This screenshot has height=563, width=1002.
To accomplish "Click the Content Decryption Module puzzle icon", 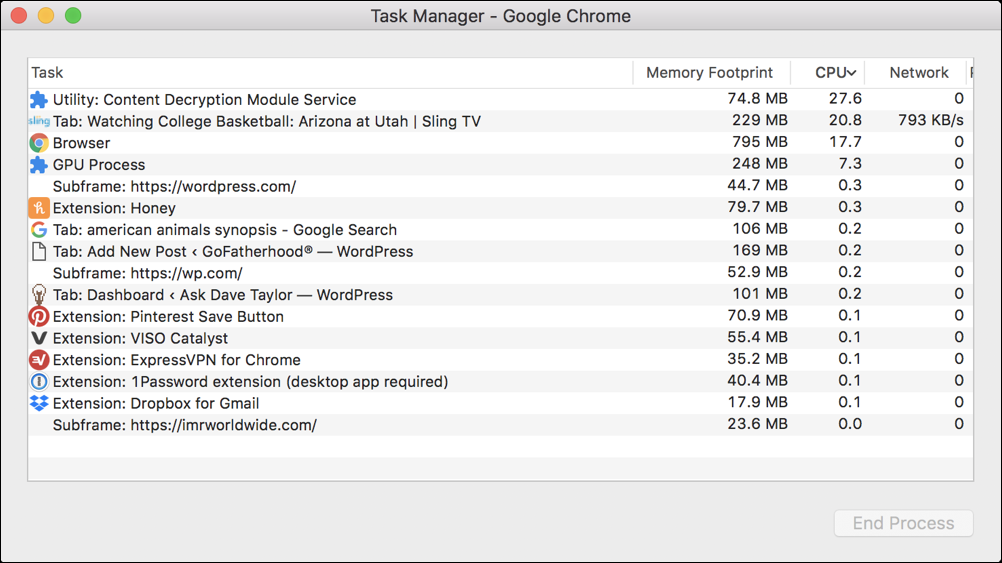I will coord(39,100).
